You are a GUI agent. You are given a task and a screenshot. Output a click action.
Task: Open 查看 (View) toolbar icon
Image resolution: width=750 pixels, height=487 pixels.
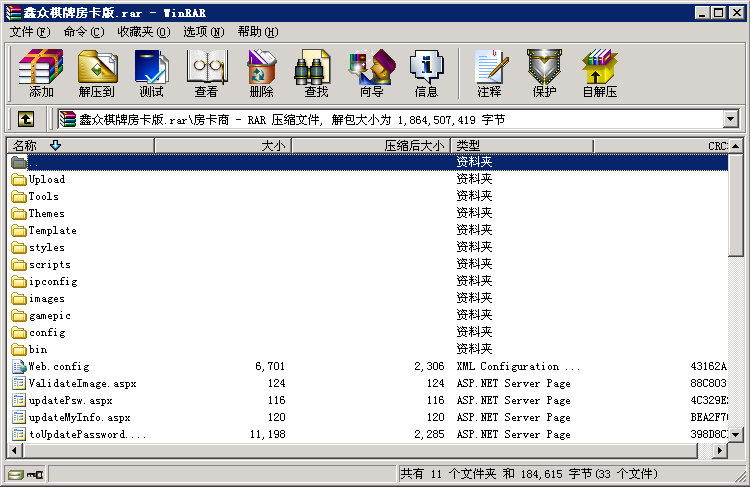click(206, 73)
